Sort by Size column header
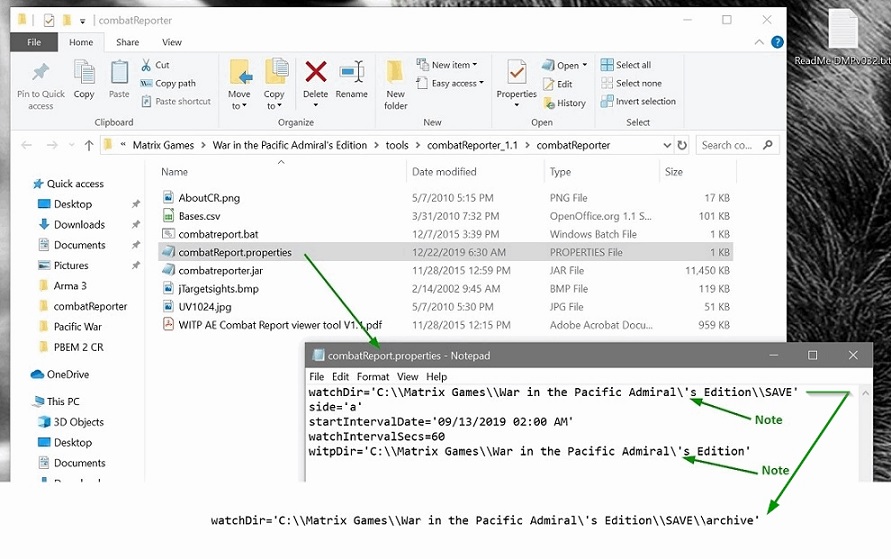 coord(673,172)
